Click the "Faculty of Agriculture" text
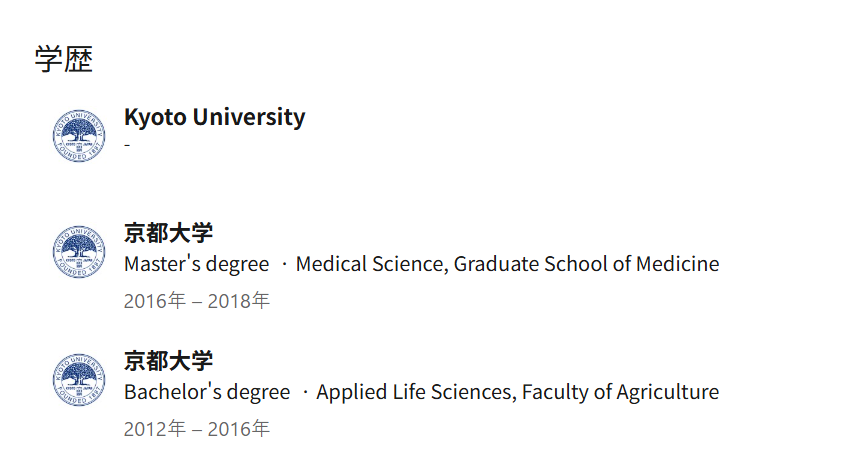Image resolution: width=844 pixels, height=469 pixels. 620,392
